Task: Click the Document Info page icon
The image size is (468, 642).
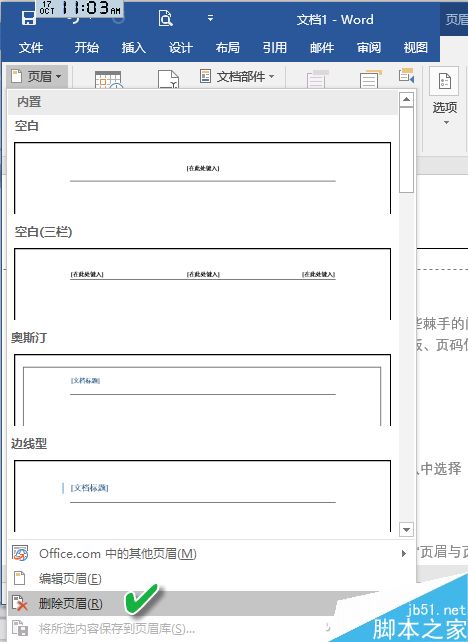Action: (x=168, y=79)
